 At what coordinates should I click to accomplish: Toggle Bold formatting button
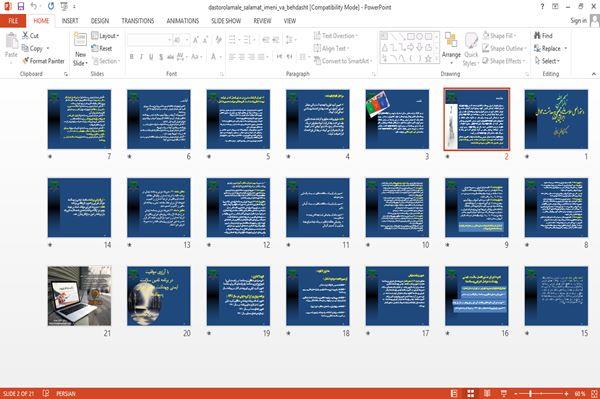coord(132,57)
